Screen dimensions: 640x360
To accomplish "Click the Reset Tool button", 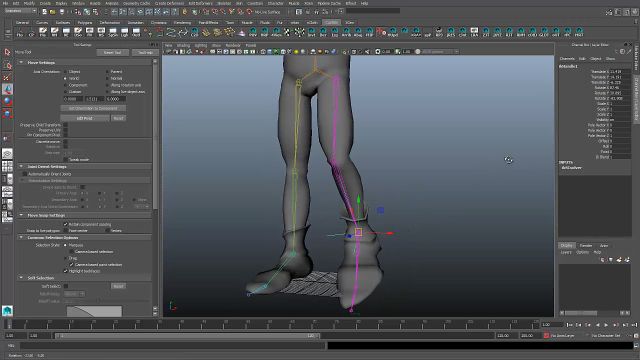I will tap(113, 52).
